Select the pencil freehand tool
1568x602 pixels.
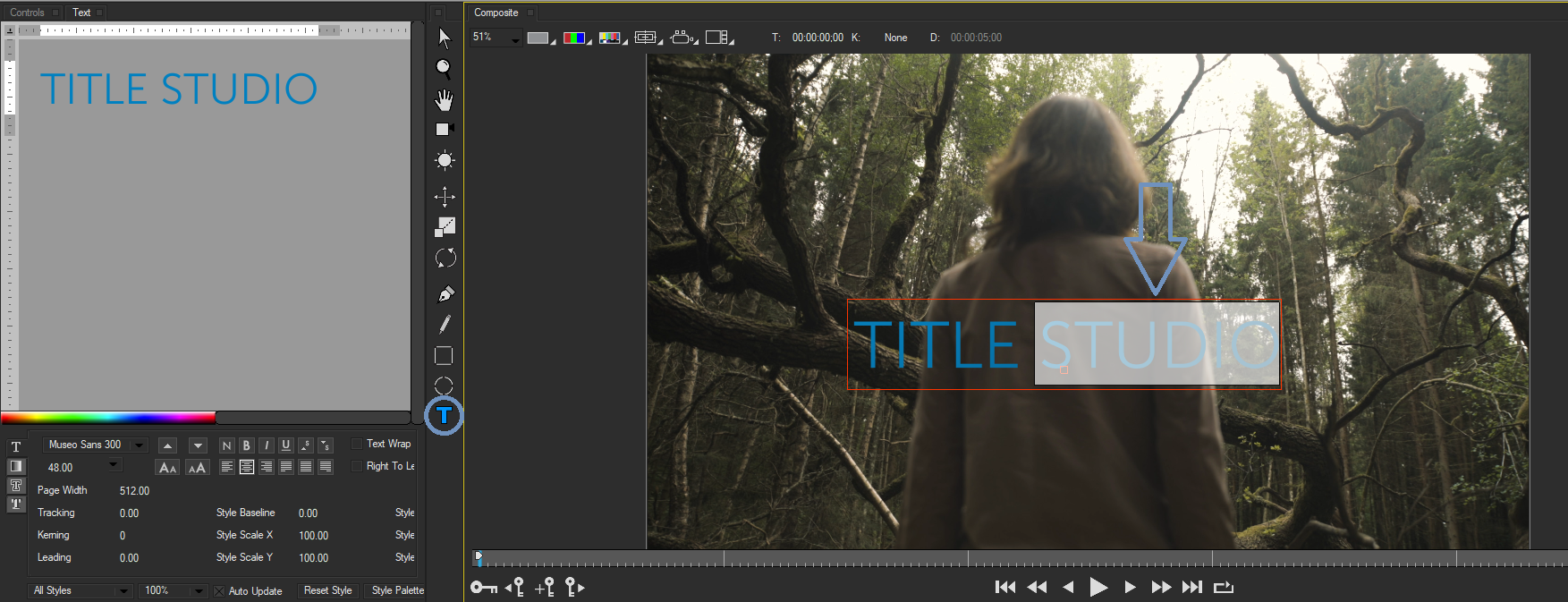(445, 325)
